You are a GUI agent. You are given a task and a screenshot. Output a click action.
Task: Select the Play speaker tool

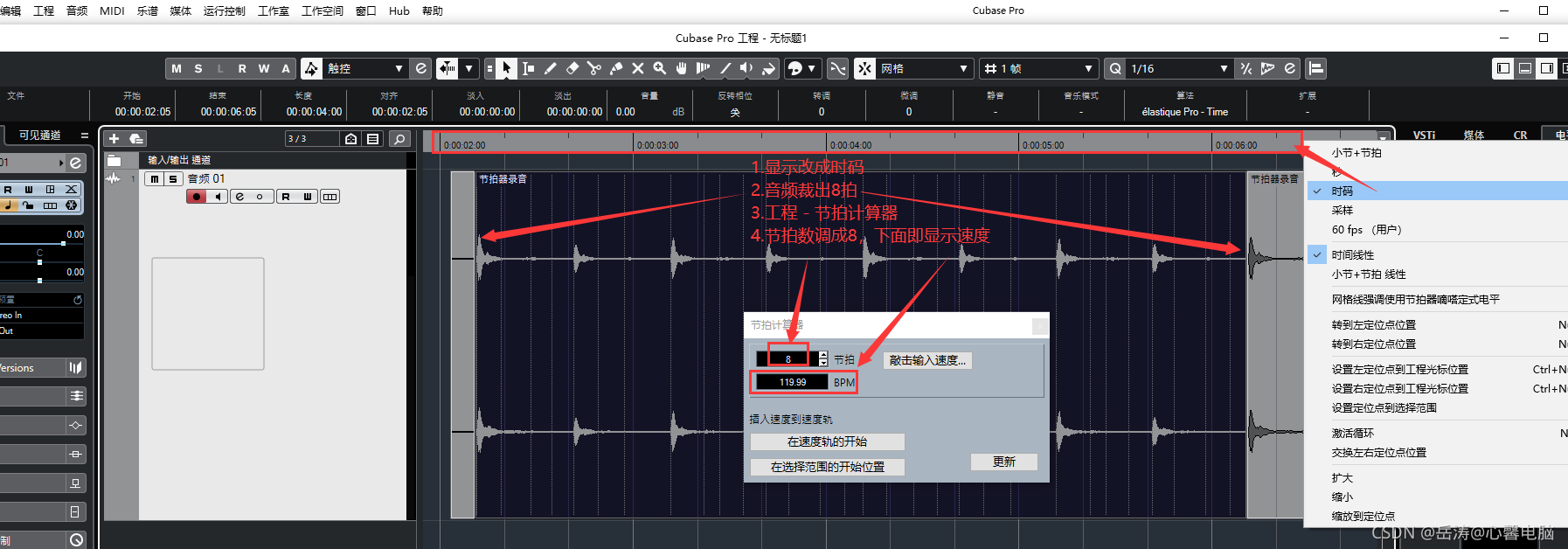(x=746, y=68)
